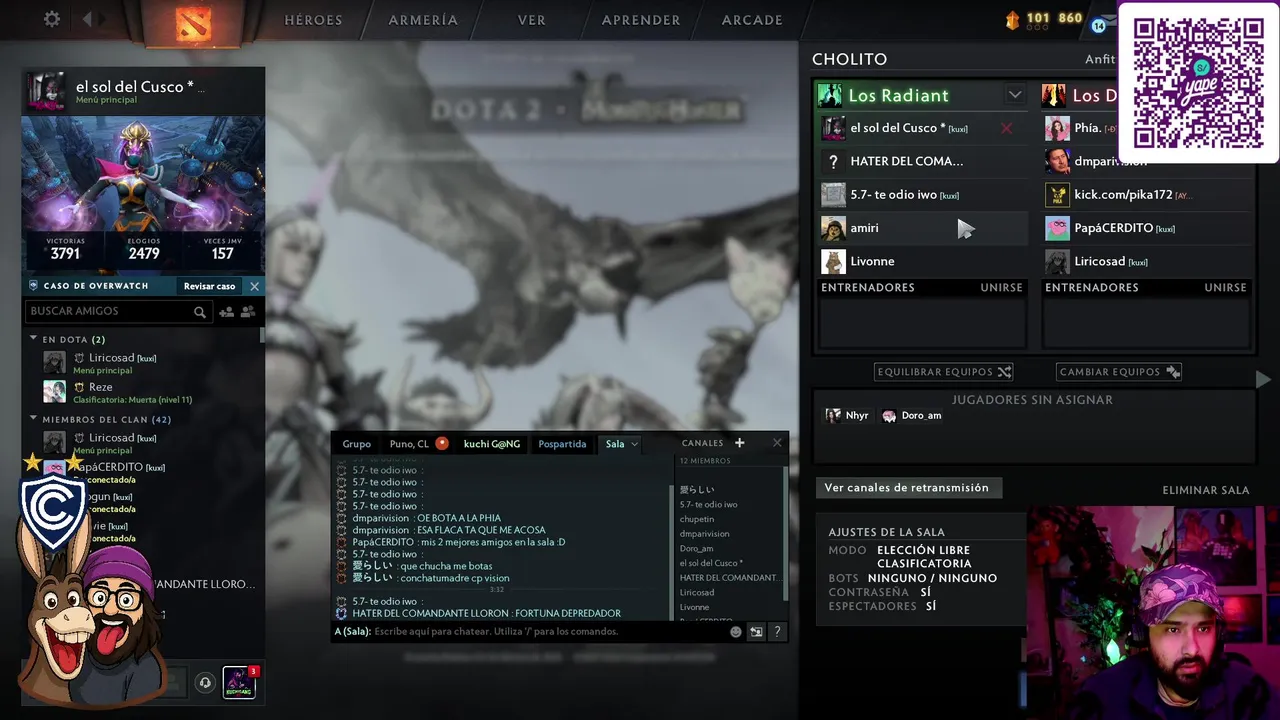Click the Radiant team logo icon
Image resolution: width=1280 pixels, height=720 pixels.
830,95
